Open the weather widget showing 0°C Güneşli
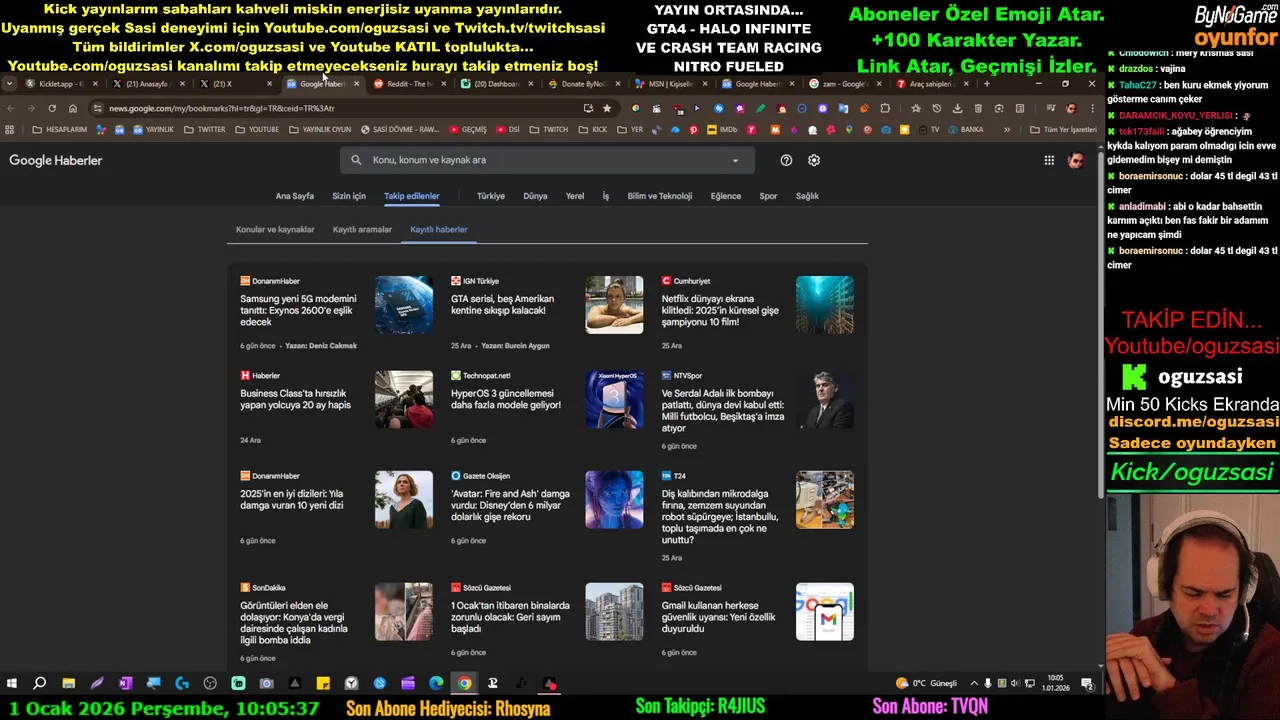This screenshot has width=1280, height=720. pos(926,684)
